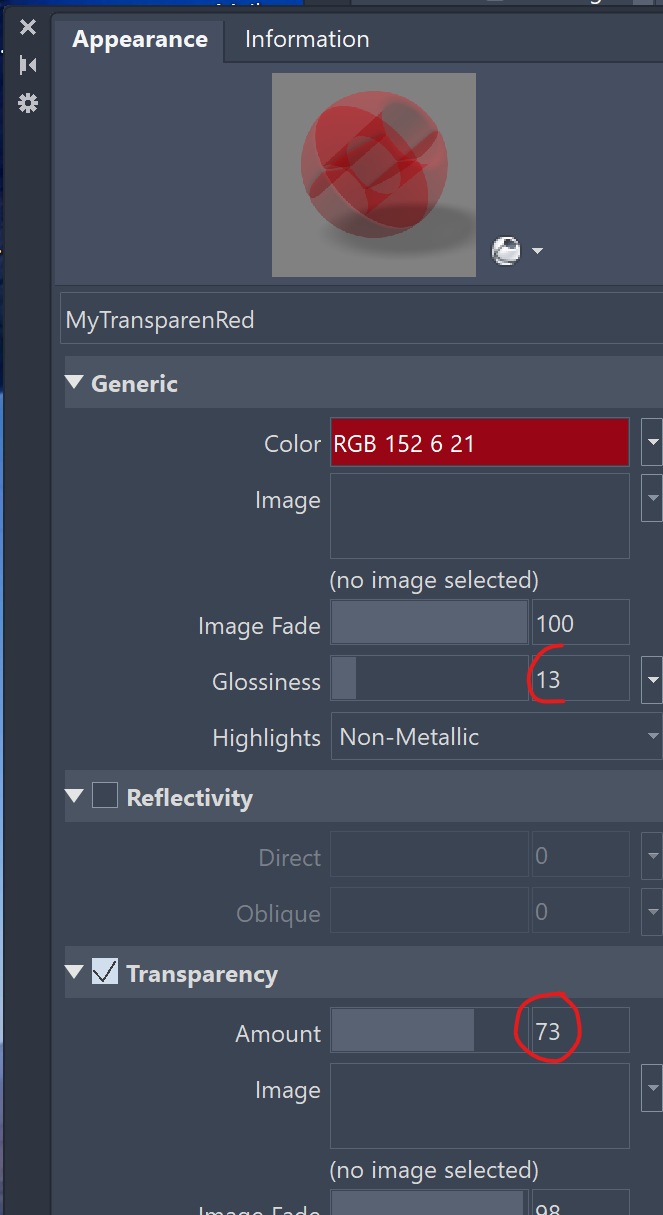Viewport: 663px width, 1215px height.
Task: Collapse the Transparency section
Action: click(73, 972)
